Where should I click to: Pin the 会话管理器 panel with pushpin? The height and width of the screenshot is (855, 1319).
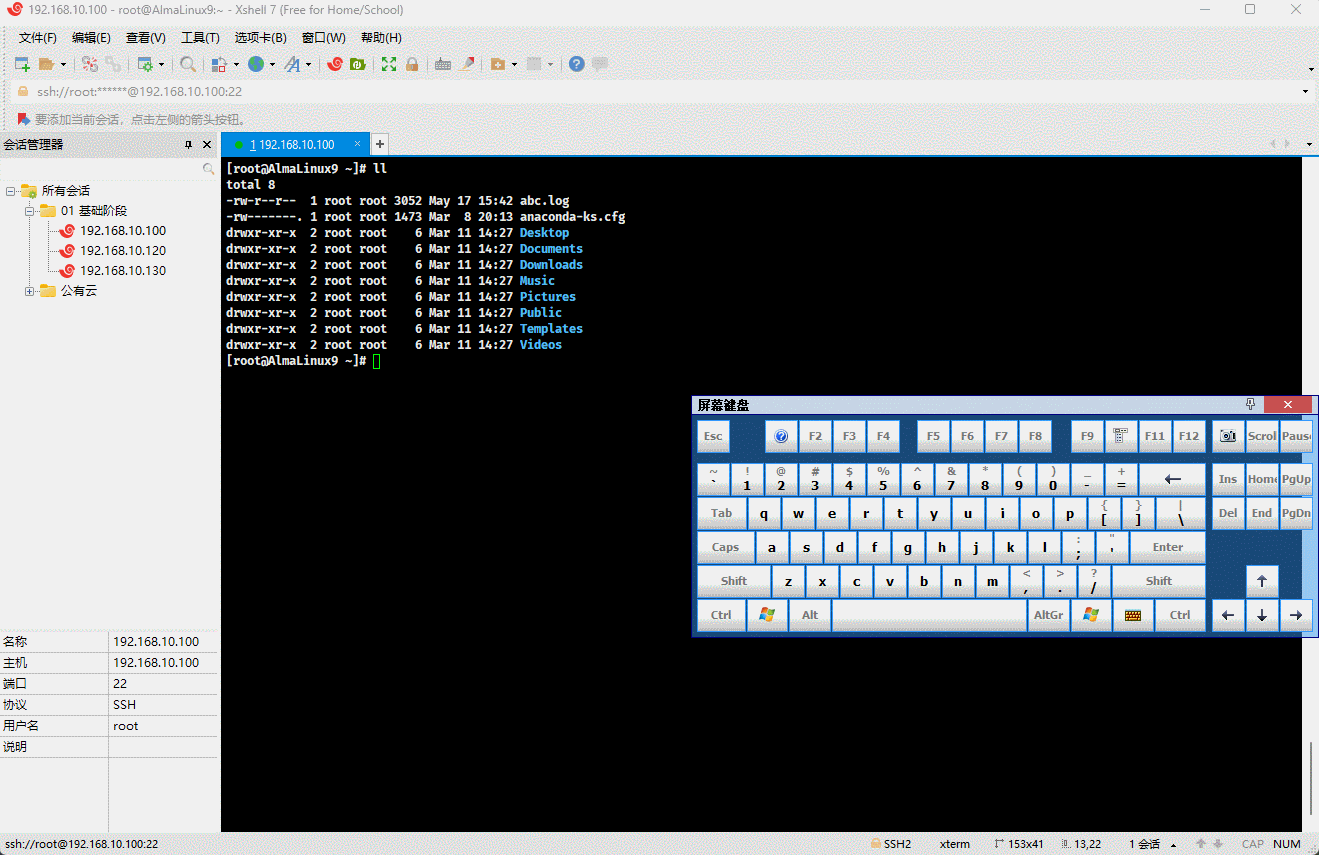point(188,145)
